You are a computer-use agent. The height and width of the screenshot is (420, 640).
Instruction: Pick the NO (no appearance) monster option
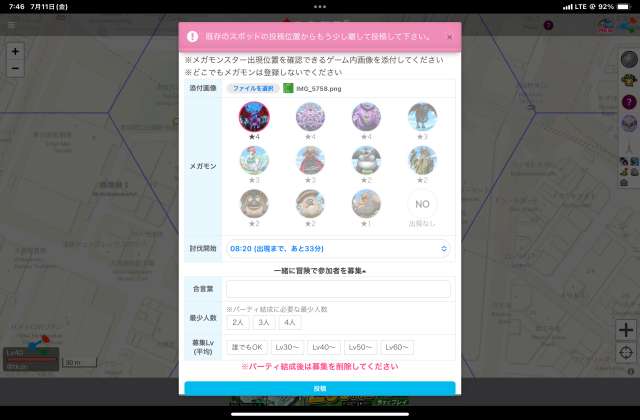pyautogui.click(x=422, y=204)
